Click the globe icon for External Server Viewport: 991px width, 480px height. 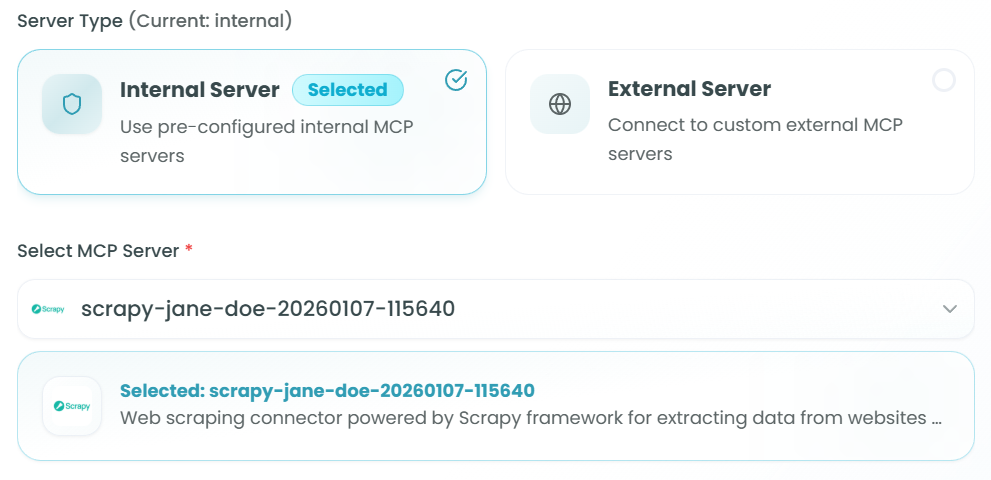click(560, 104)
